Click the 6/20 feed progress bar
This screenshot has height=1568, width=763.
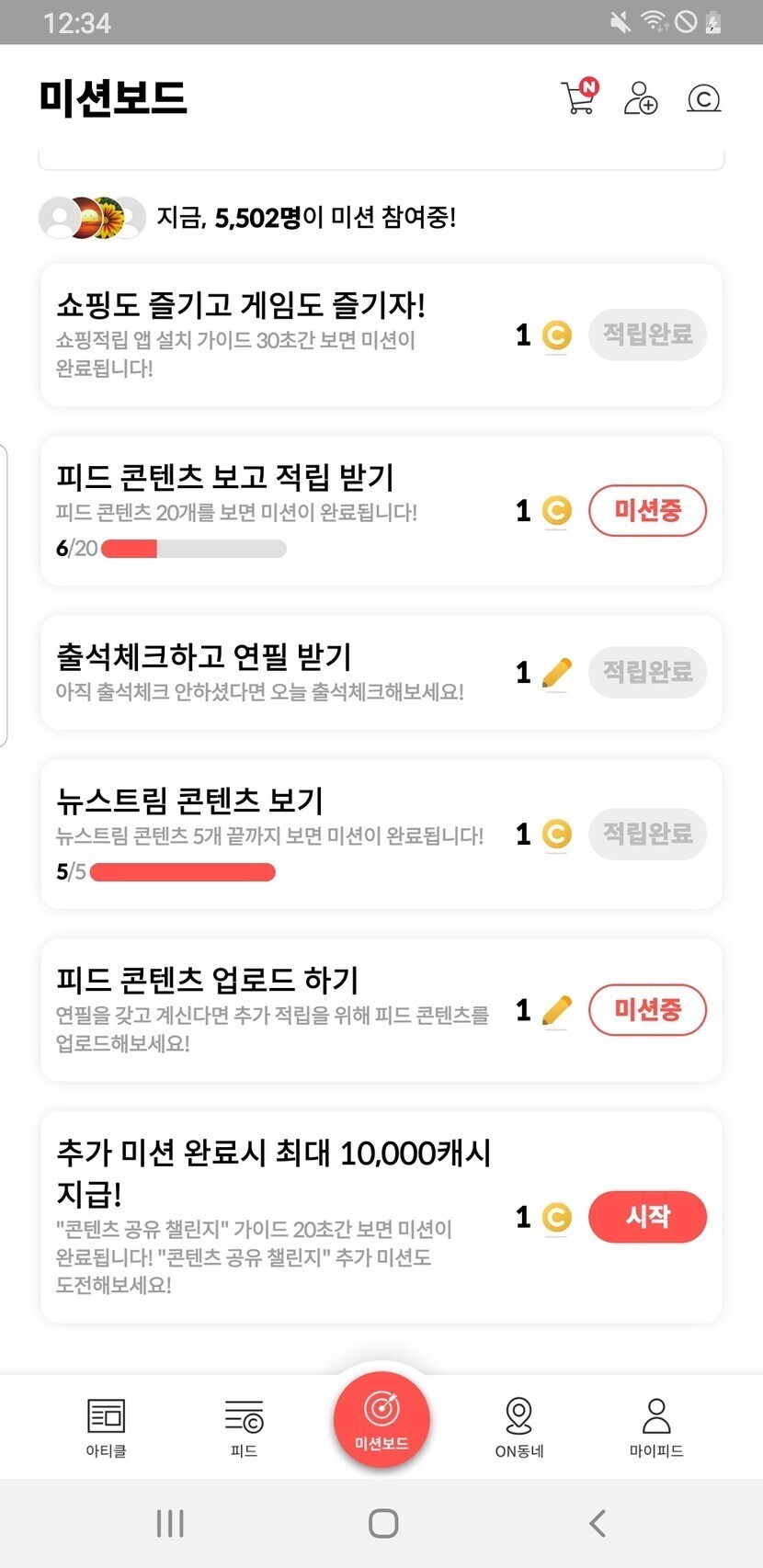(x=193, y=549)
